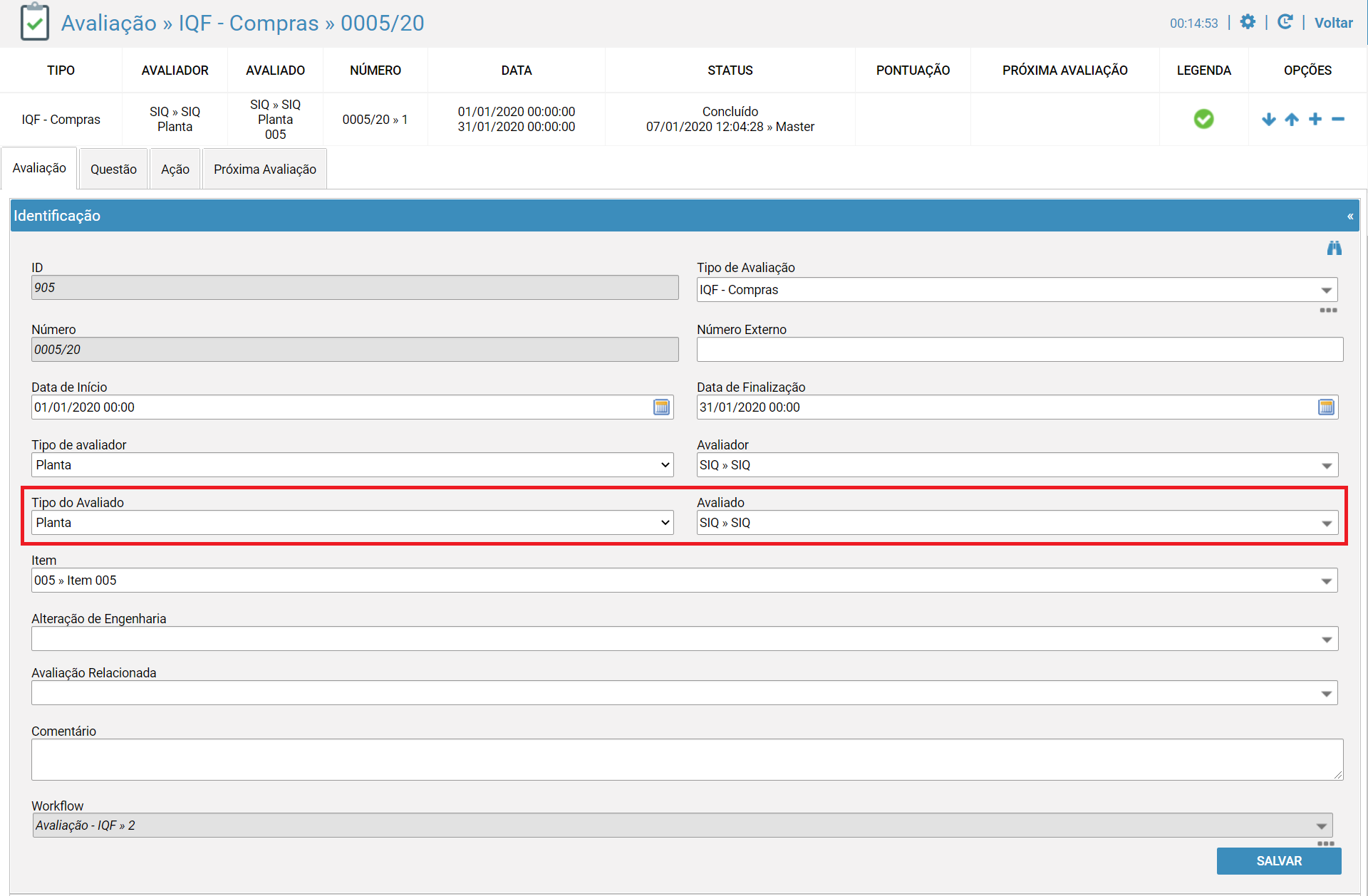Open the Data de Finalização calendar picker
Screen dimensions: 1368x896
(1326, 407)
